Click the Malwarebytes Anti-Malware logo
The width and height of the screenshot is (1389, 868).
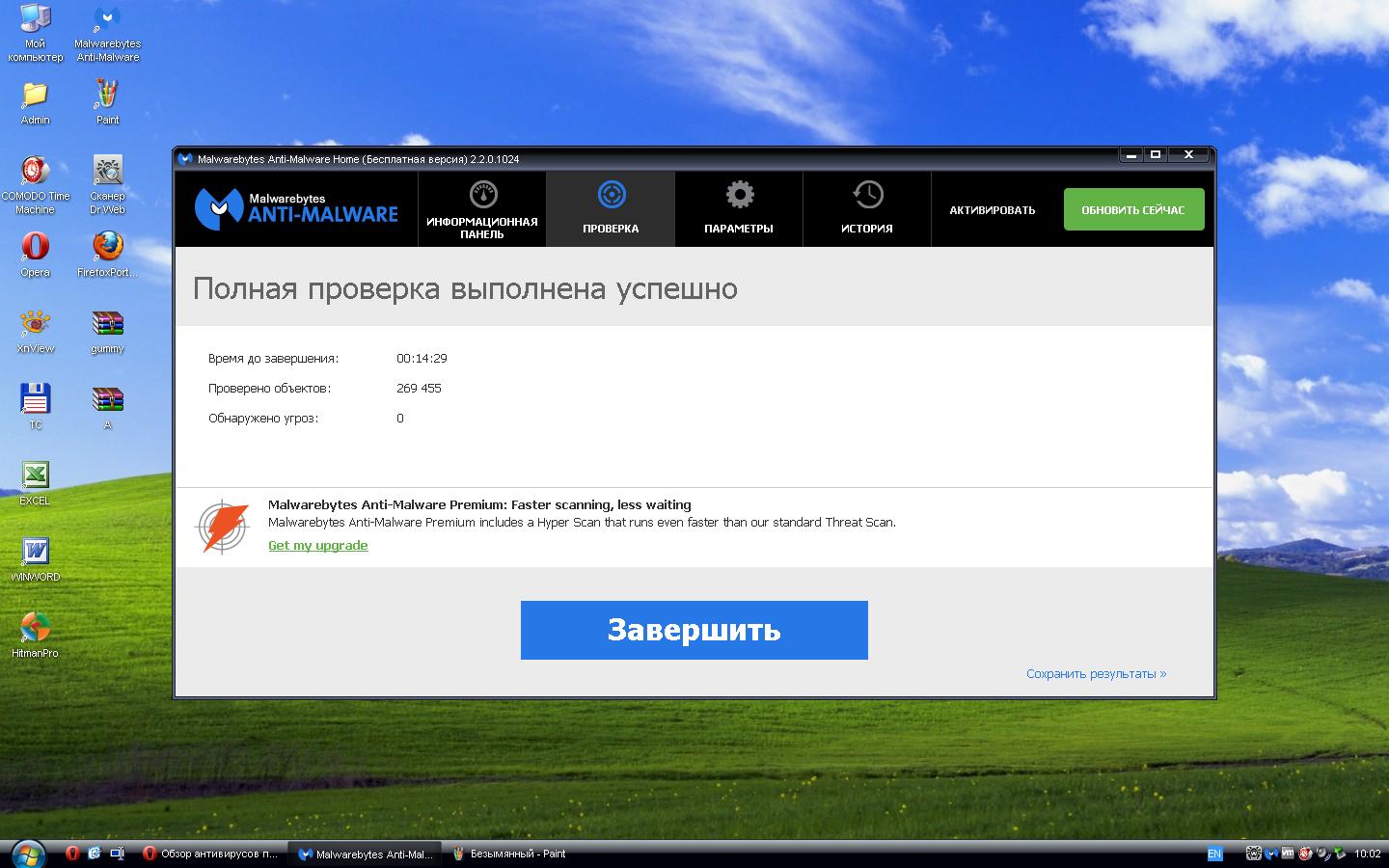pyautogui.click(x=297, y=208)
